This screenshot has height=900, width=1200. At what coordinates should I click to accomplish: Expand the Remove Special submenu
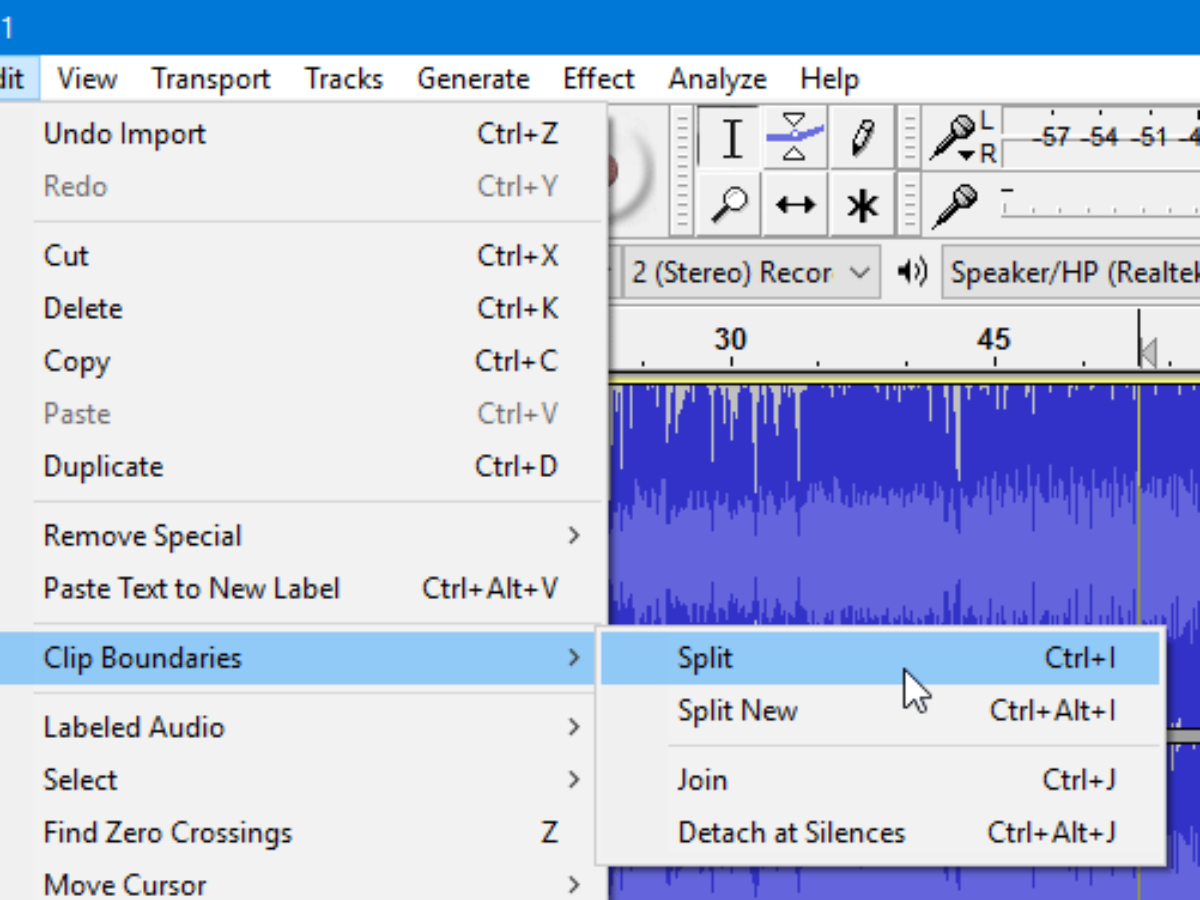click(x=303, y=536)
